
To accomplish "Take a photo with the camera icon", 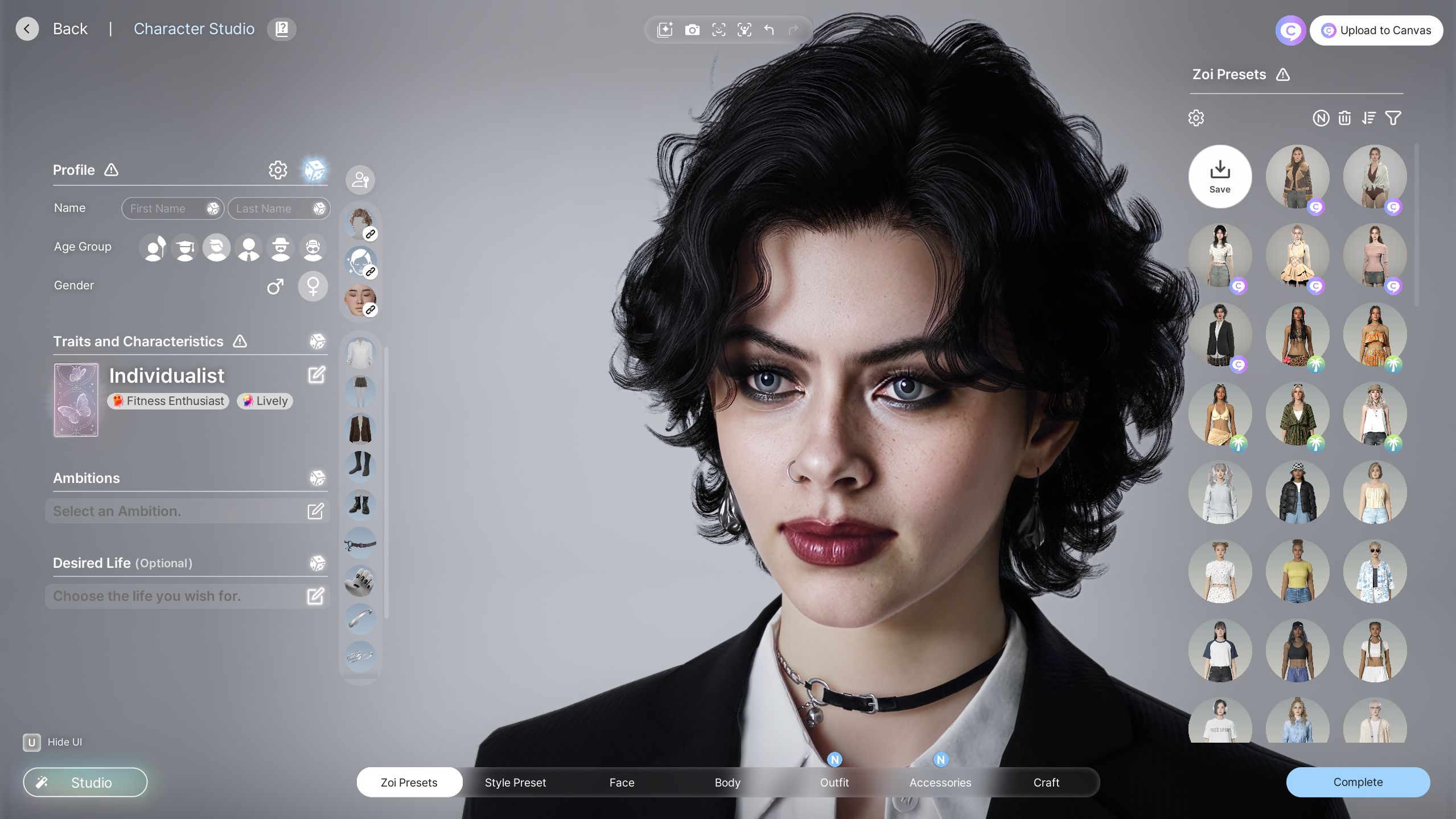I will point(692,30).
